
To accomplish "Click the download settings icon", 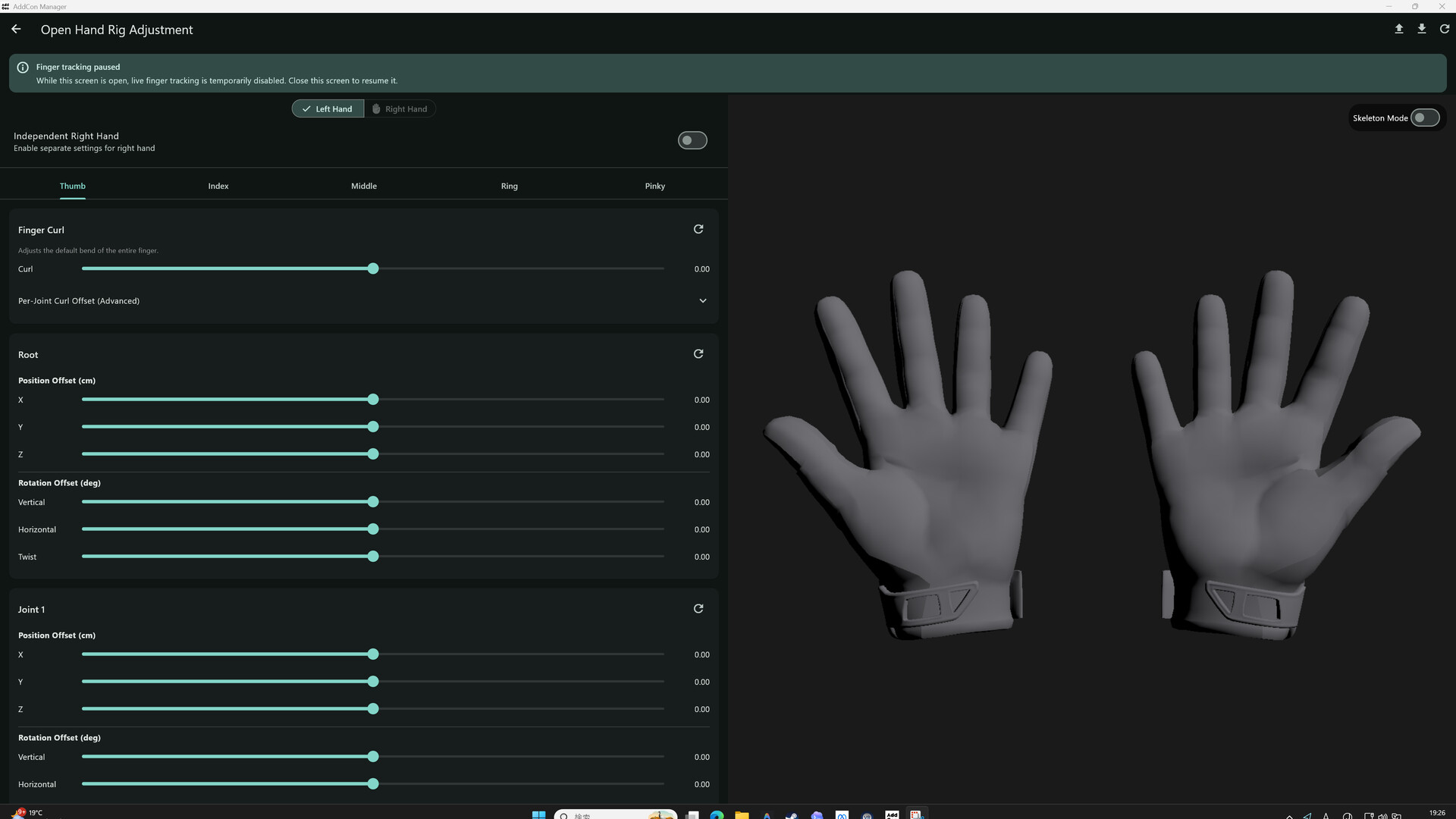I will tap(1422, 29).
